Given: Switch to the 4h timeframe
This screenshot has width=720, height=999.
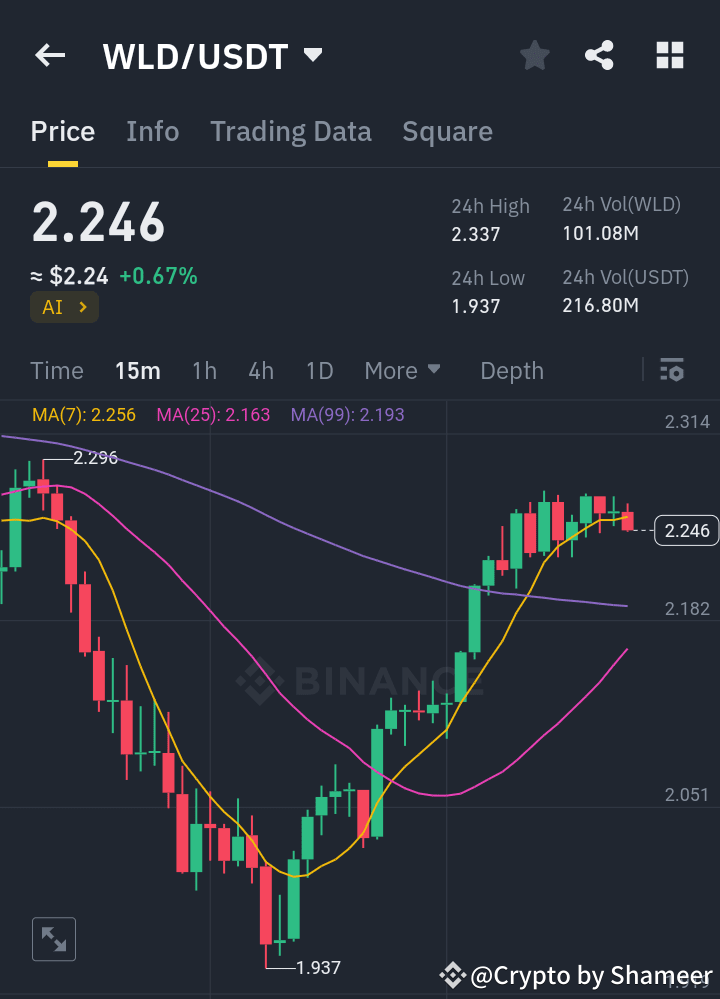Looking at the screenshot, I should pos(260,370).
